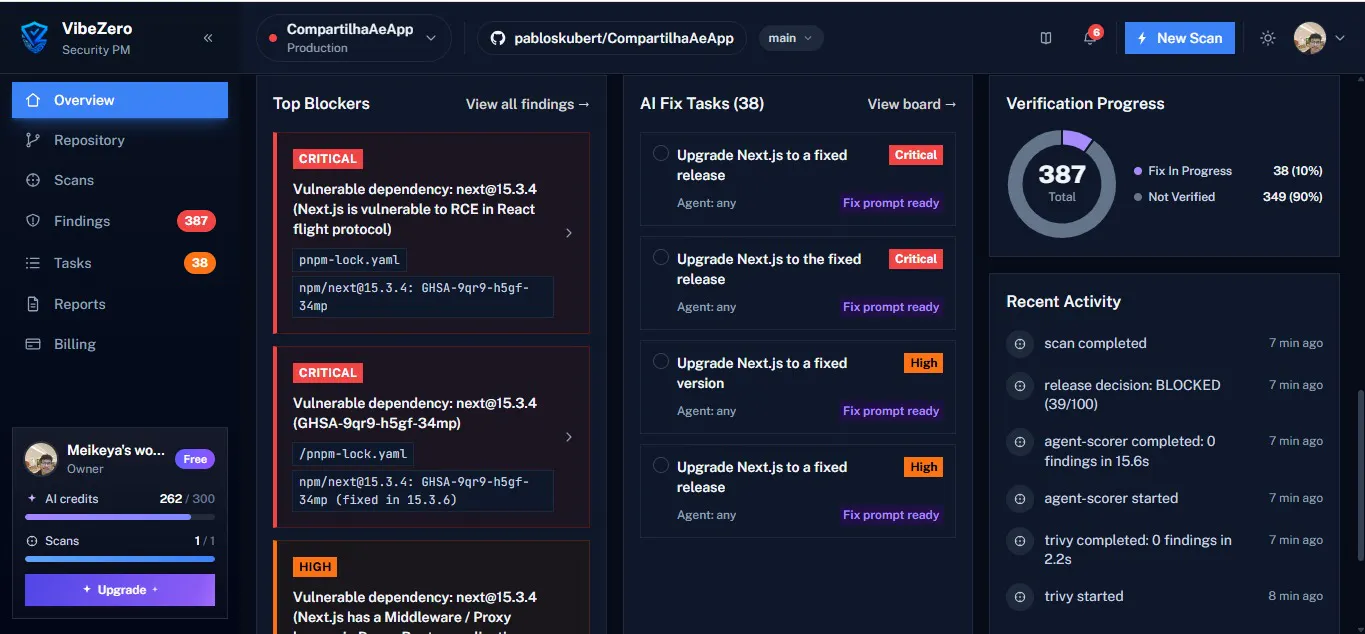Open the HIGH severity blocker card
Viewport: 1365px width, 634px height.
[x=431, y=587]
